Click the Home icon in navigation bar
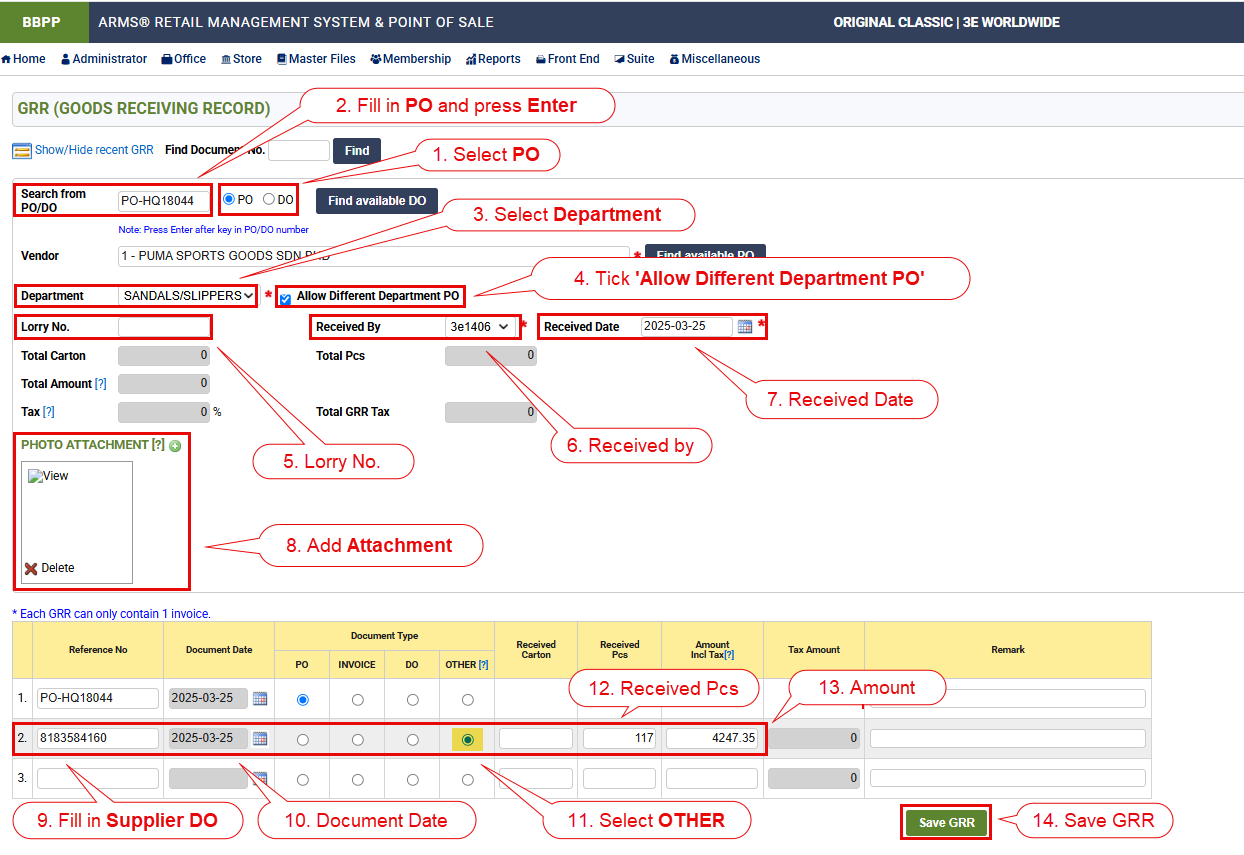Image resolution: width=1244 pixels, height=855 pixels. coord(6,59)
